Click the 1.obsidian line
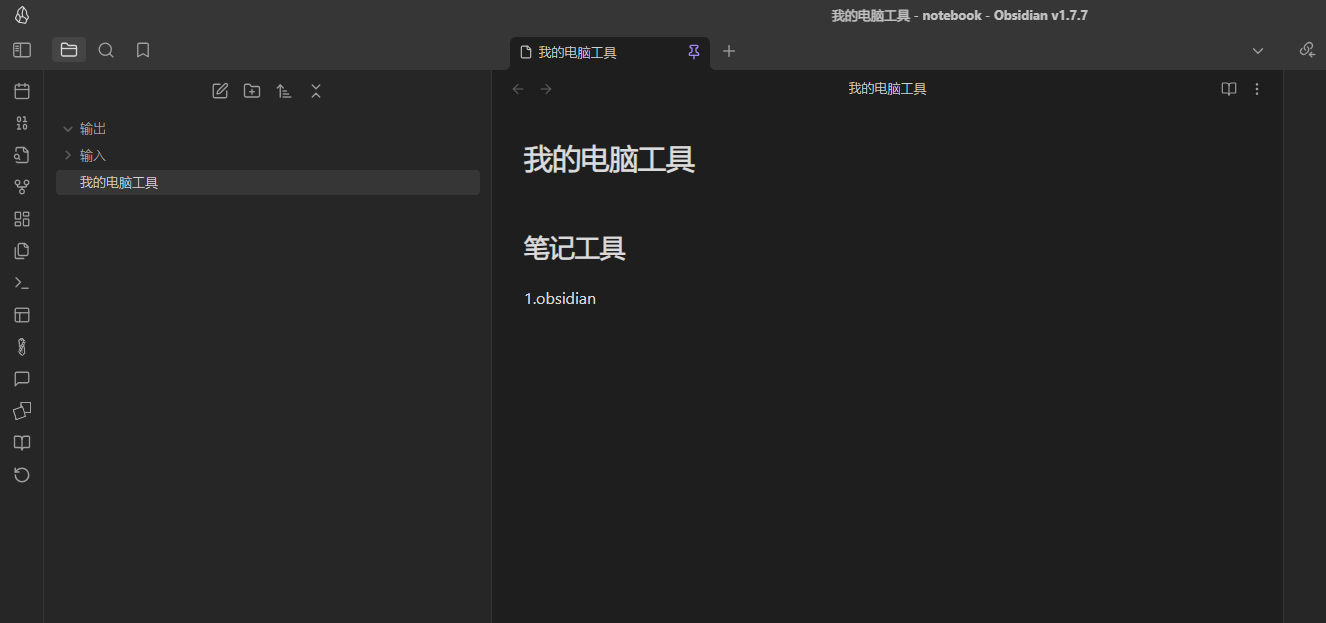The image size is (1326, 623). point(560,299)
